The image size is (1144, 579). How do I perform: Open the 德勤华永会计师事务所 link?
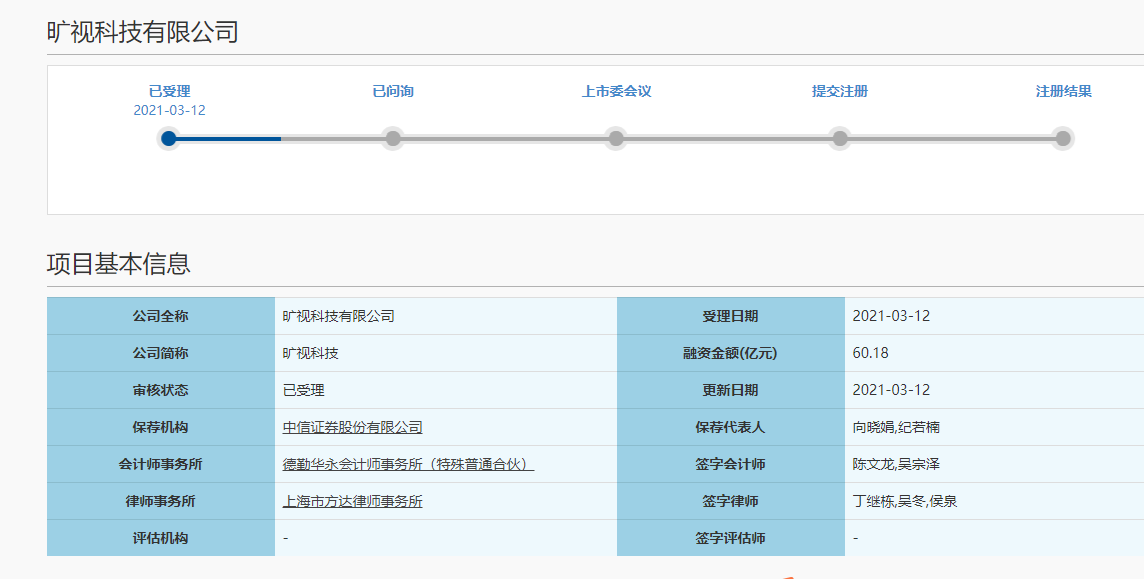pos(408,464)
